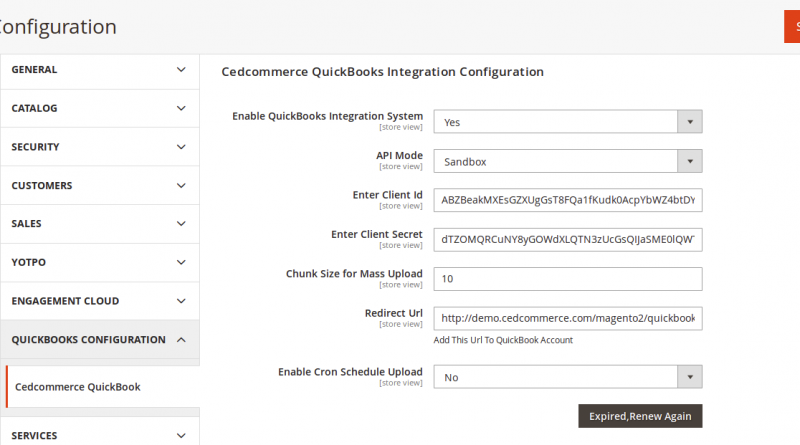Expand the Catalog section chevron
Viewport: 800px width, 445px height.
pyautogui.click(x=181, y=108)
